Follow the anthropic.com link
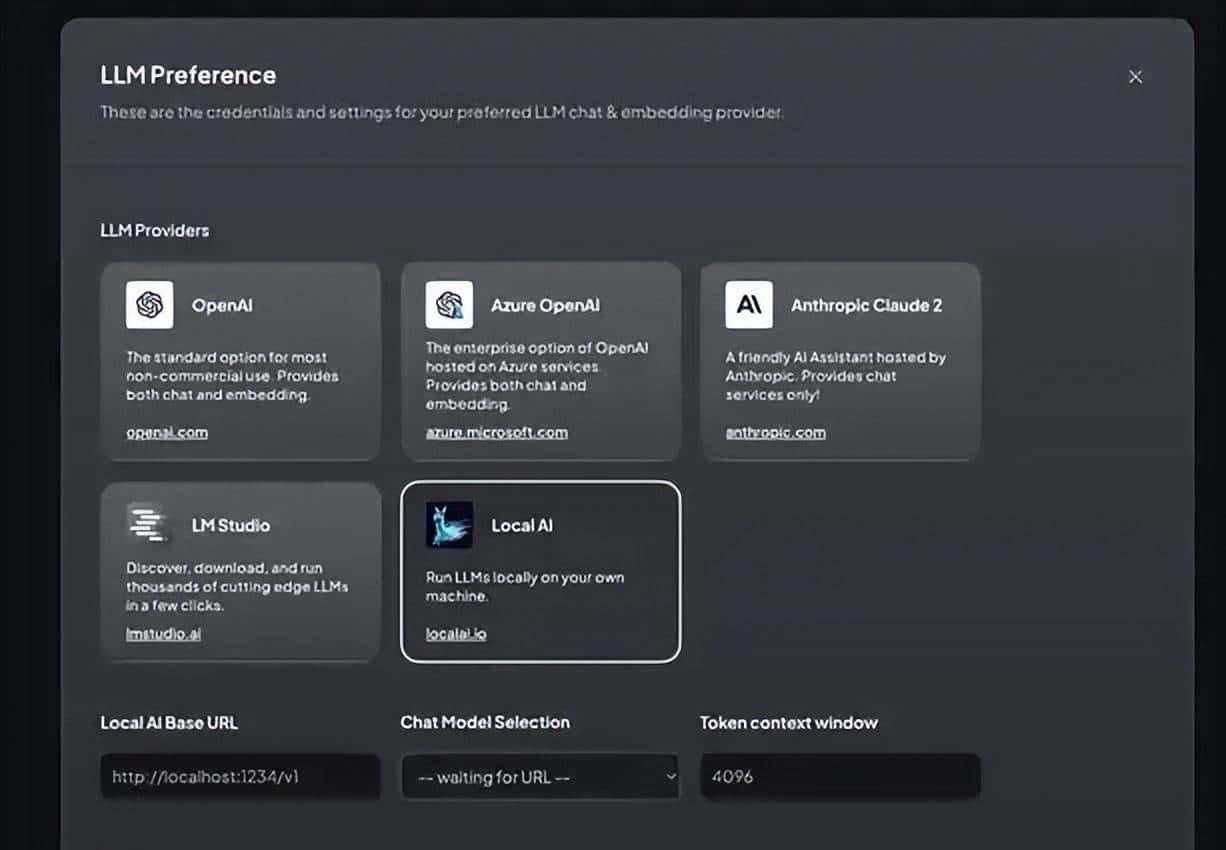Viewport: 1226px width, 850px height. coord(775,433)
